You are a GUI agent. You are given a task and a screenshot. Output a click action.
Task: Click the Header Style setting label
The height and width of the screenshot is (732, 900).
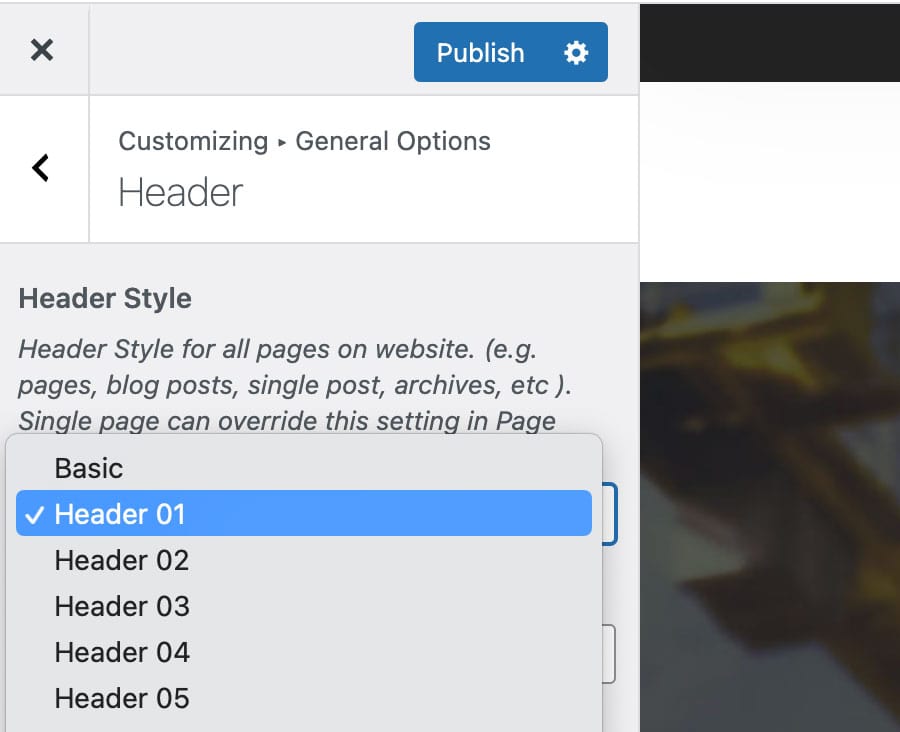point(105,298)
